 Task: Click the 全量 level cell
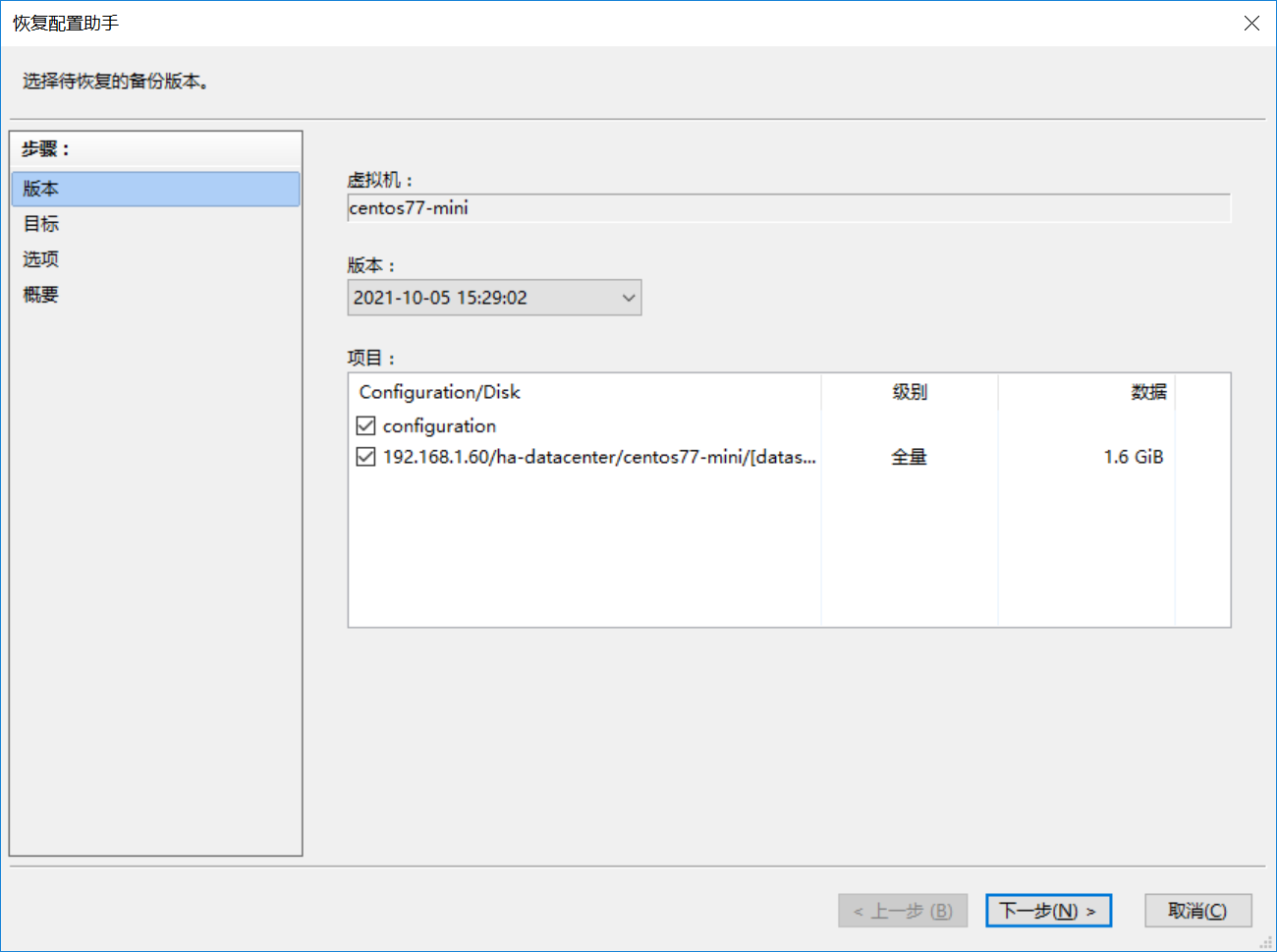coord(909,457)
